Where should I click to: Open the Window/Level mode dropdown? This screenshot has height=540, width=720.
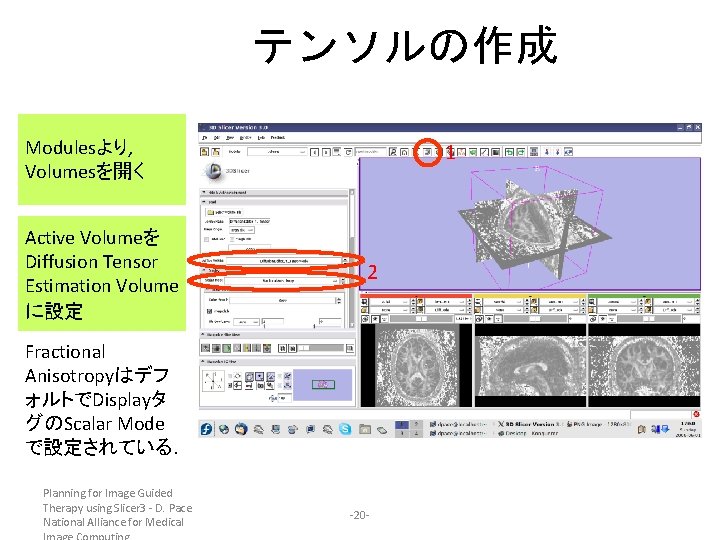click(248, 321)
